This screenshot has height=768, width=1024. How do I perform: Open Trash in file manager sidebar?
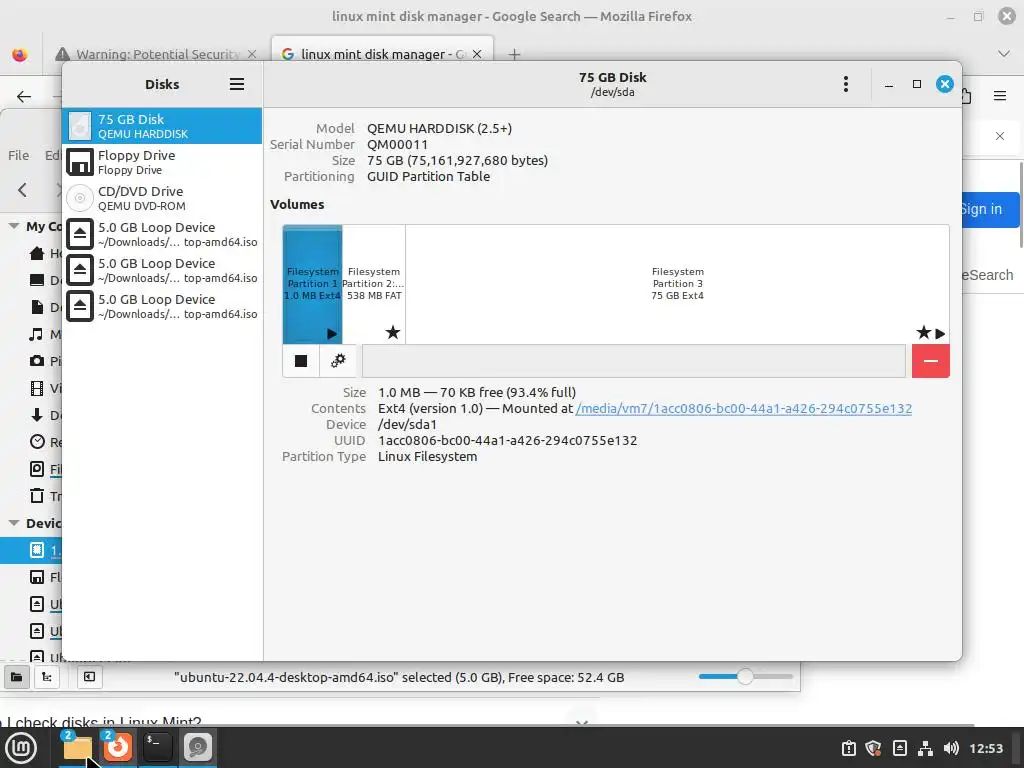(x=45, y=496)
